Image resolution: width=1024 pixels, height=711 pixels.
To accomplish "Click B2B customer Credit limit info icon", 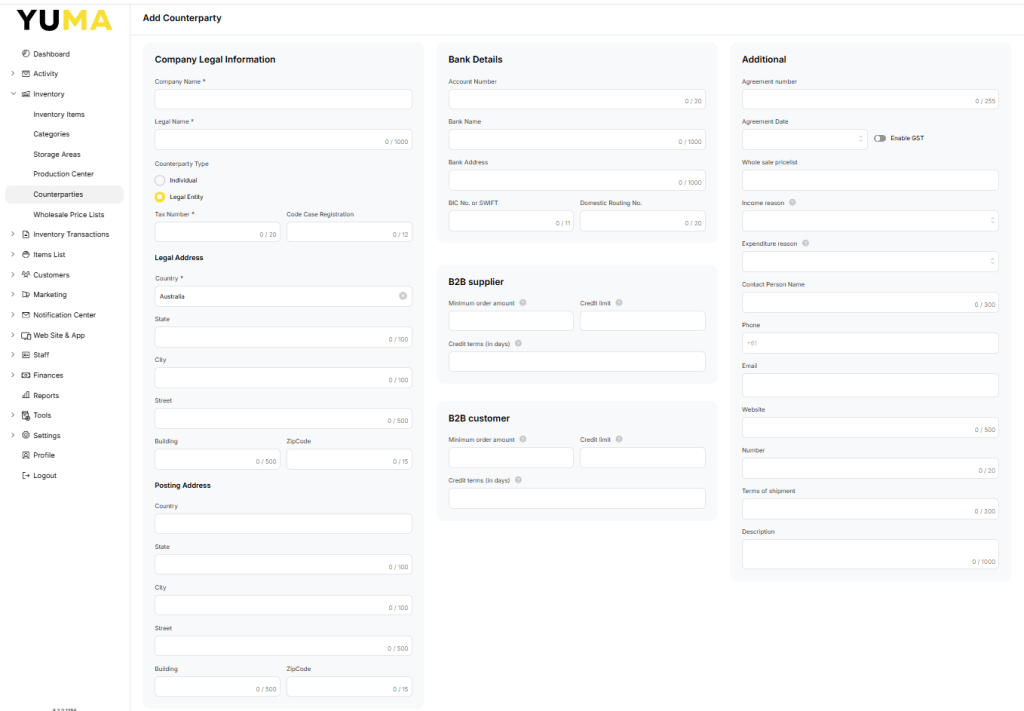I will pyautogui.click(x=619, y=439).
